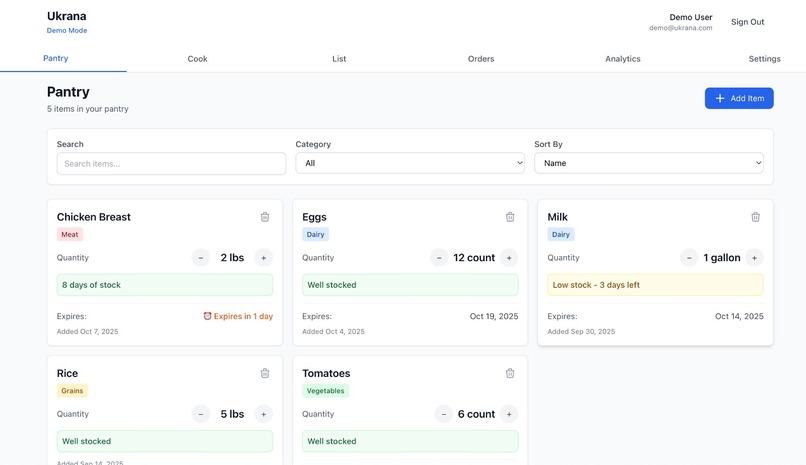Open the Analytics tab
The width and height of the screenshot is (806, 465).
click(622, 59)
